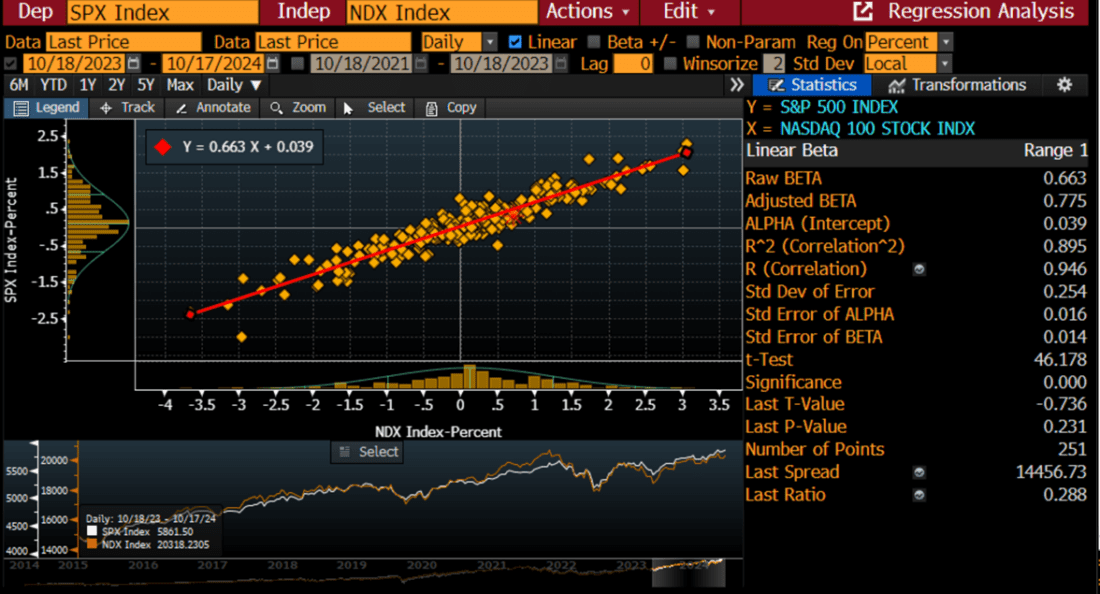Select the Max range
Screen dimensions: 1100x594
point(180,86)
